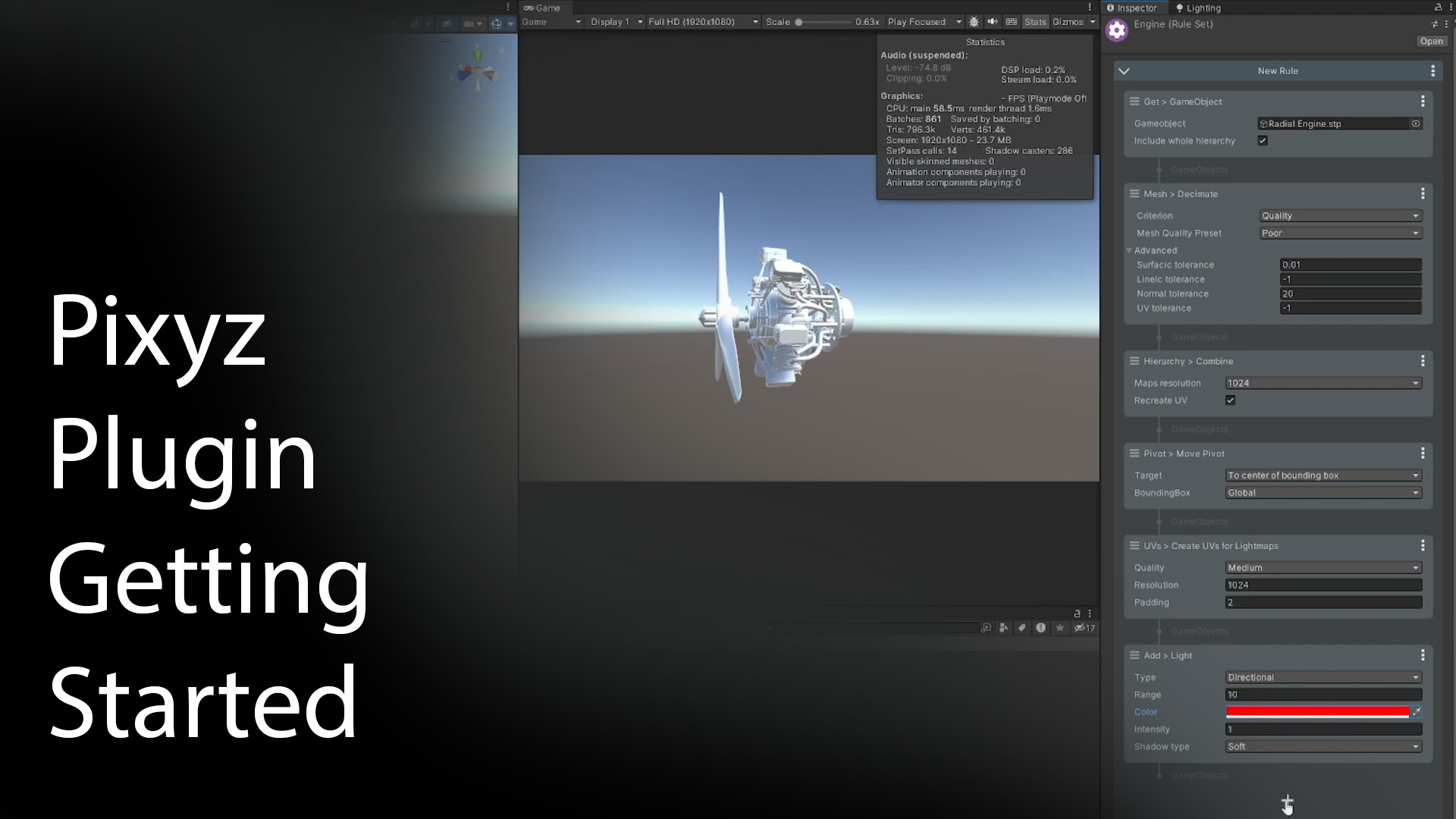Viewport: 1456px width, 819px height.
Task: Toggle the Recreate UV checkbox
Action: pyautogui.click(x=1230, y=400)
